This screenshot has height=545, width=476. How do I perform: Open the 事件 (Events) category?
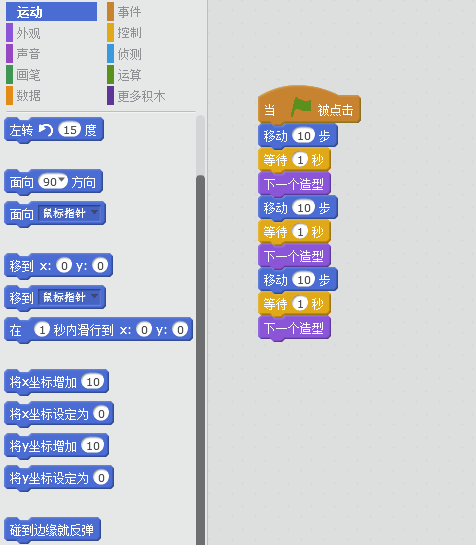pyautogui.click(x=124, y=12)
